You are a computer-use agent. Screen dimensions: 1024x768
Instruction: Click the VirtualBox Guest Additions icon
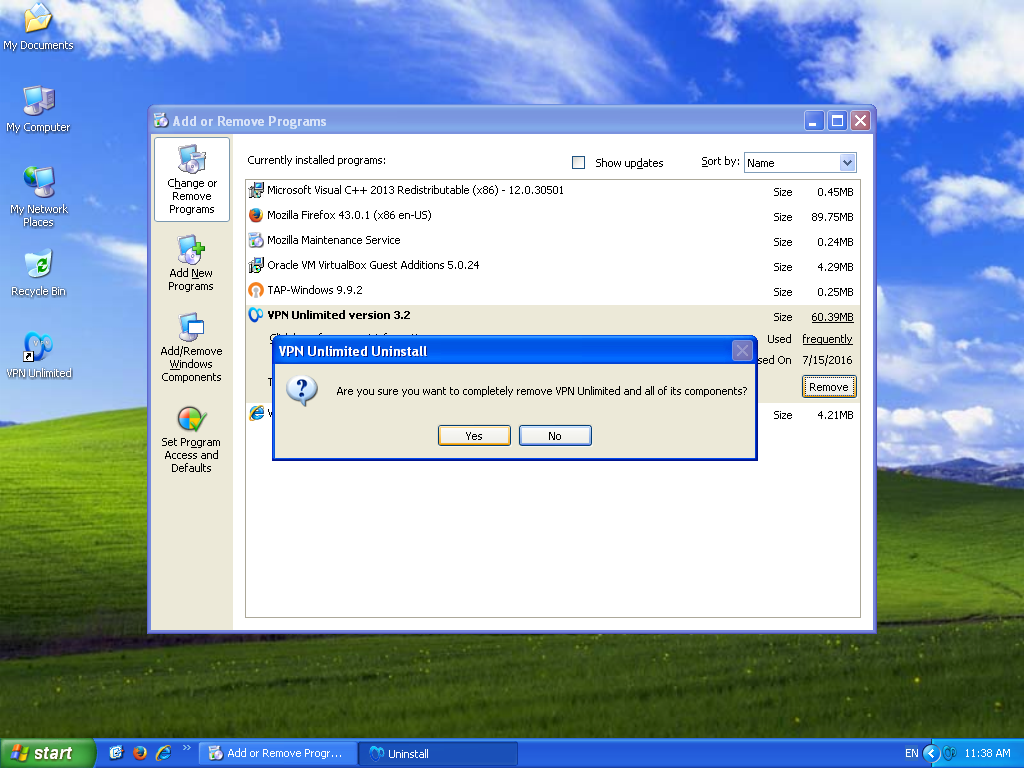coord(255,266)
